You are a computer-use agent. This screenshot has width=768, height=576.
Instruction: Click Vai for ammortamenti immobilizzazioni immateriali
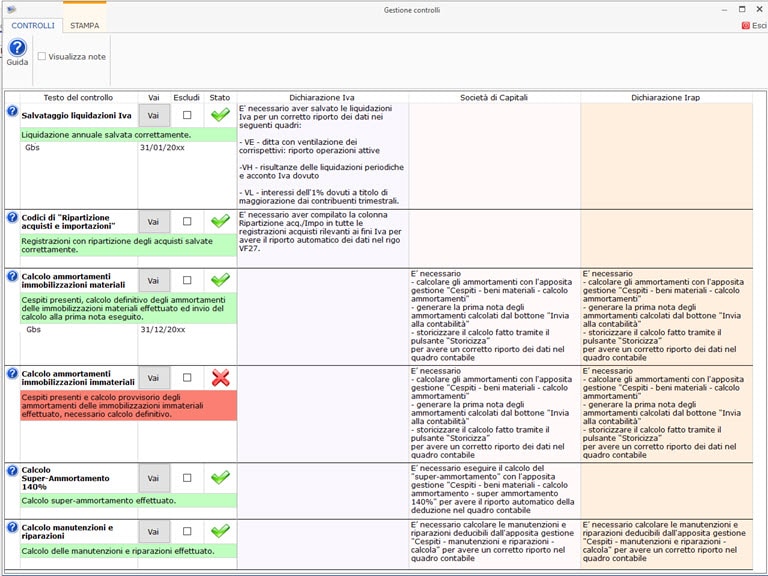coord(154,378)
